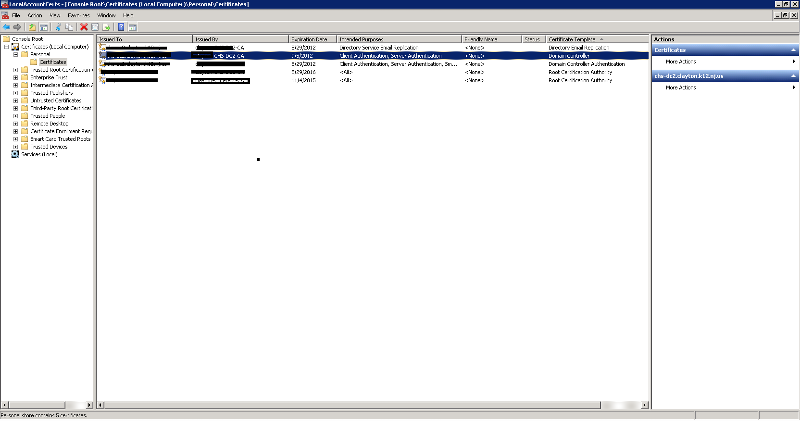Expand the Trusted Publishers node

[x=15, y=93]
